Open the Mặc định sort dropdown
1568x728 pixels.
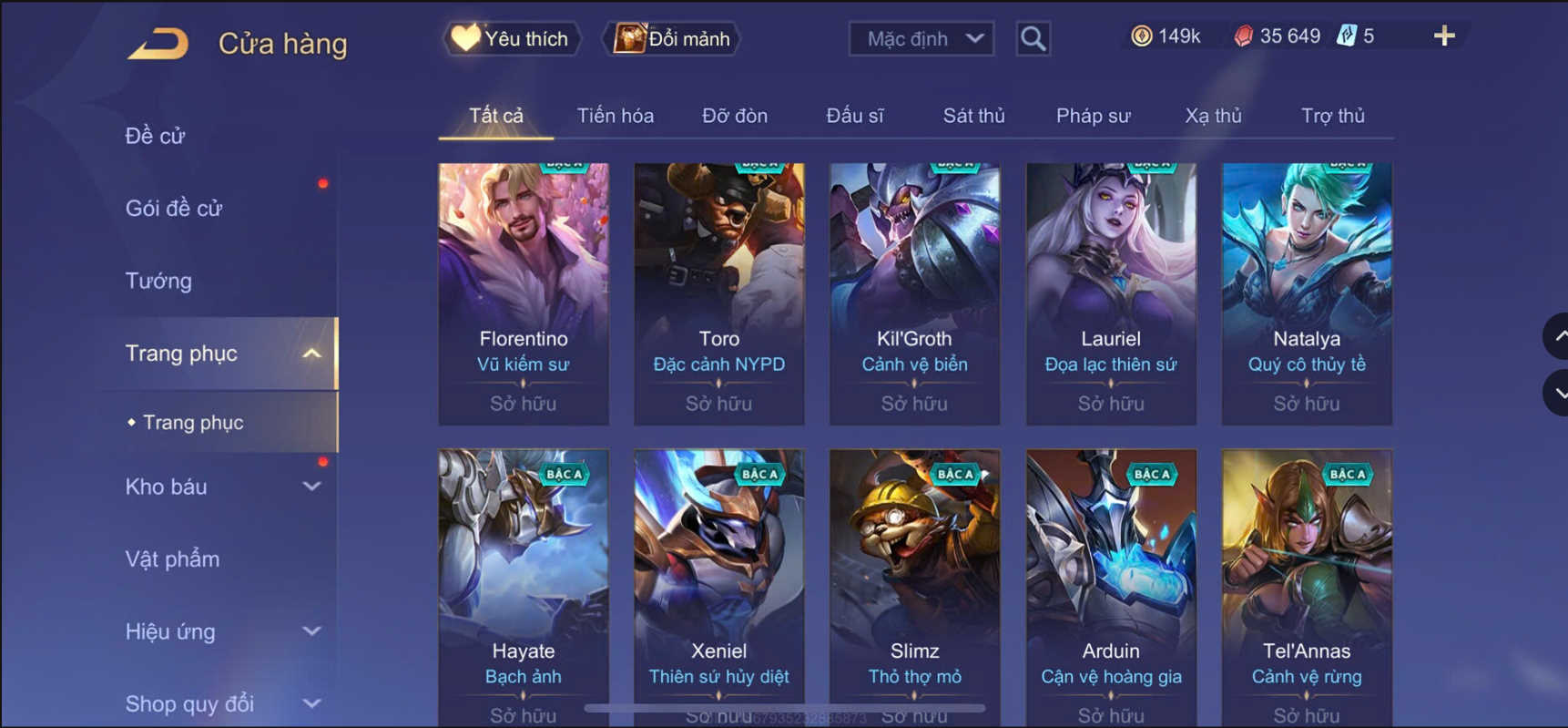(x=921, y=38)
